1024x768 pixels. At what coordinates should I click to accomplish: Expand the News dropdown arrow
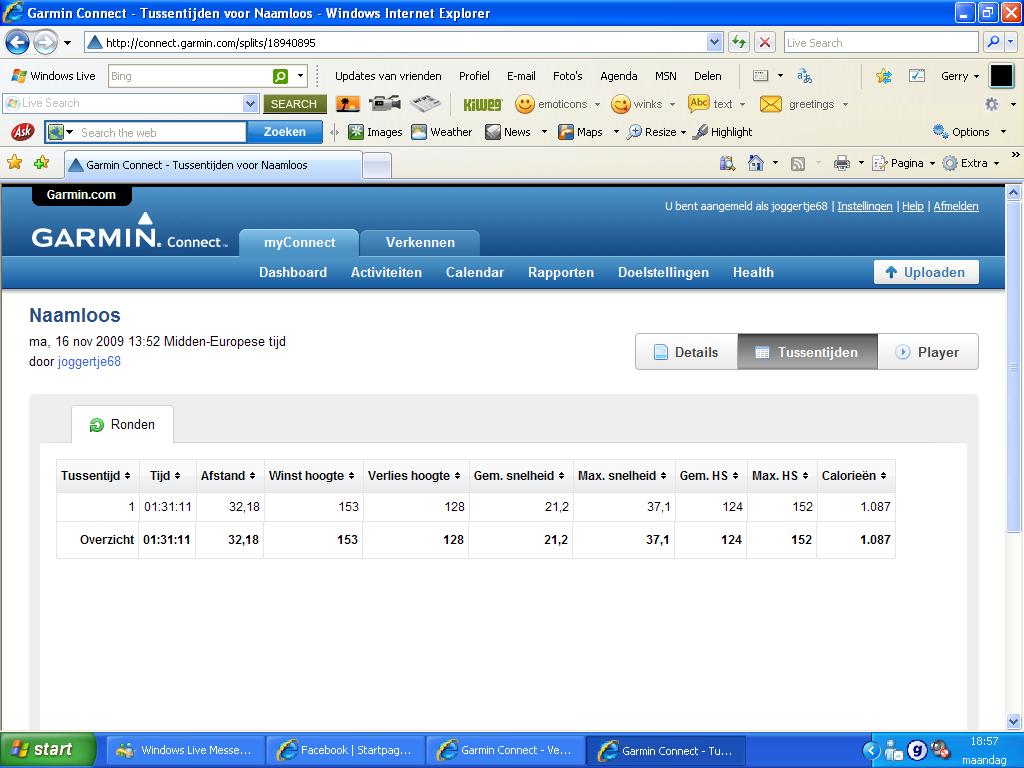tap(544, 132)
